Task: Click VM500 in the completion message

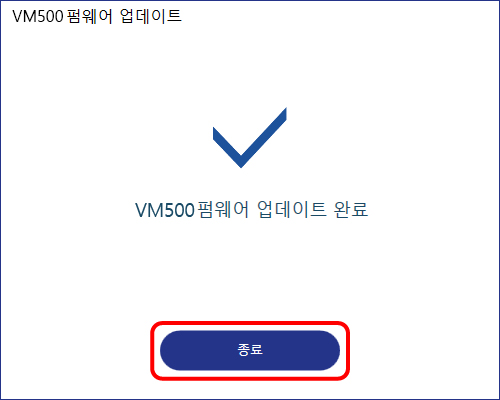Action: 165,210
